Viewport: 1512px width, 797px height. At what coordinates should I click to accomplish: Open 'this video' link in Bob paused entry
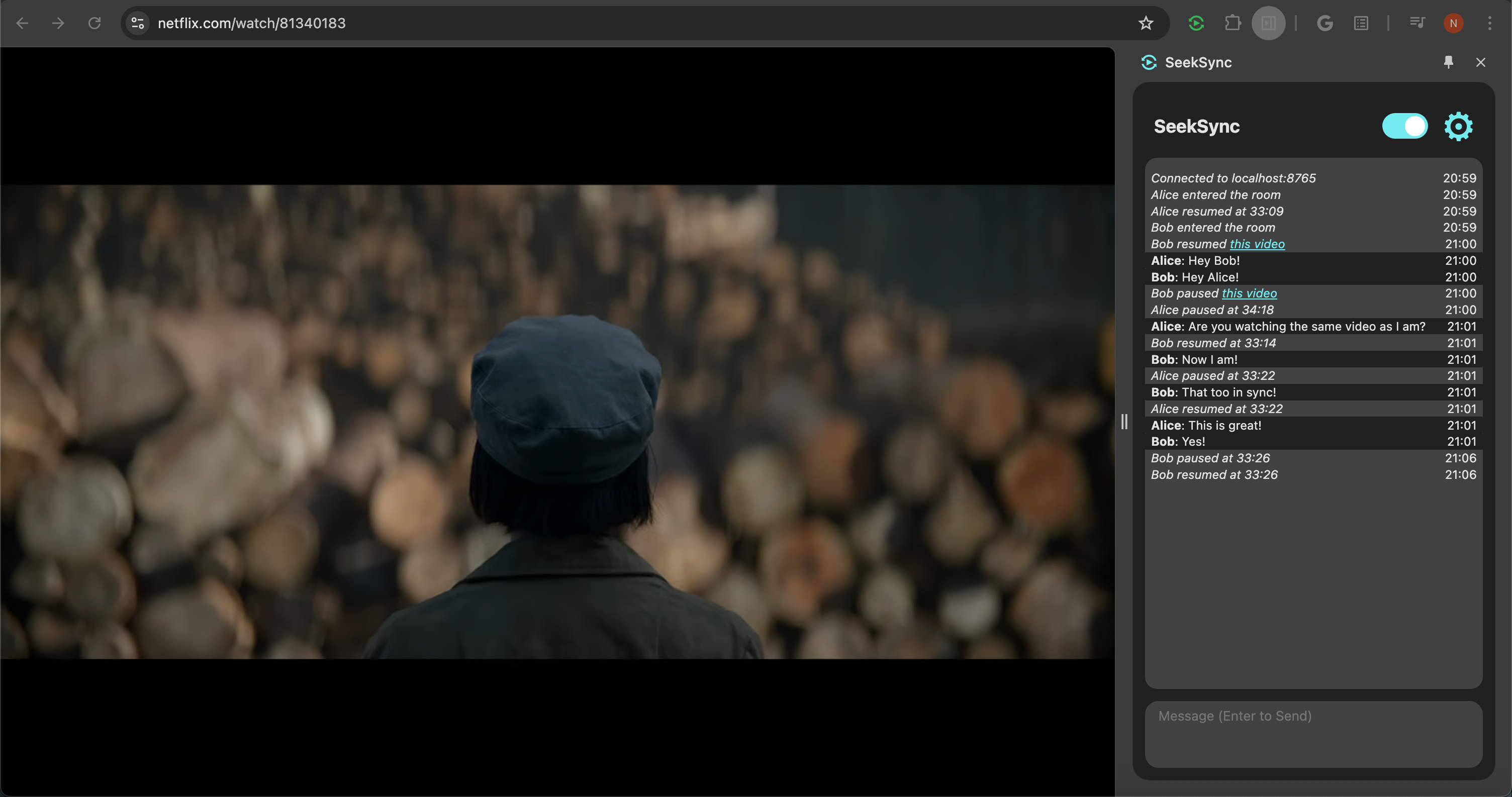(1249, 293)
